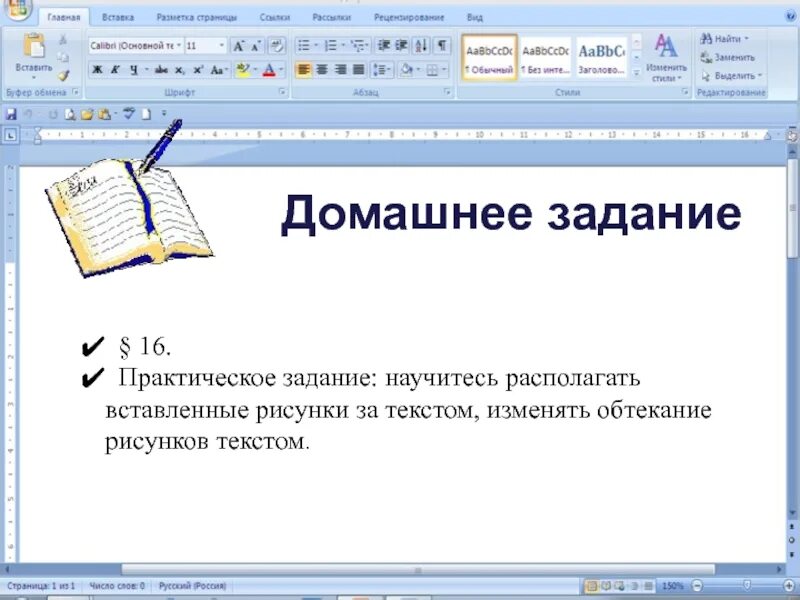Apply strikethrough formatting (abc icon)
The height and width of the screenshot is (600, 800).
coord(161,70)
